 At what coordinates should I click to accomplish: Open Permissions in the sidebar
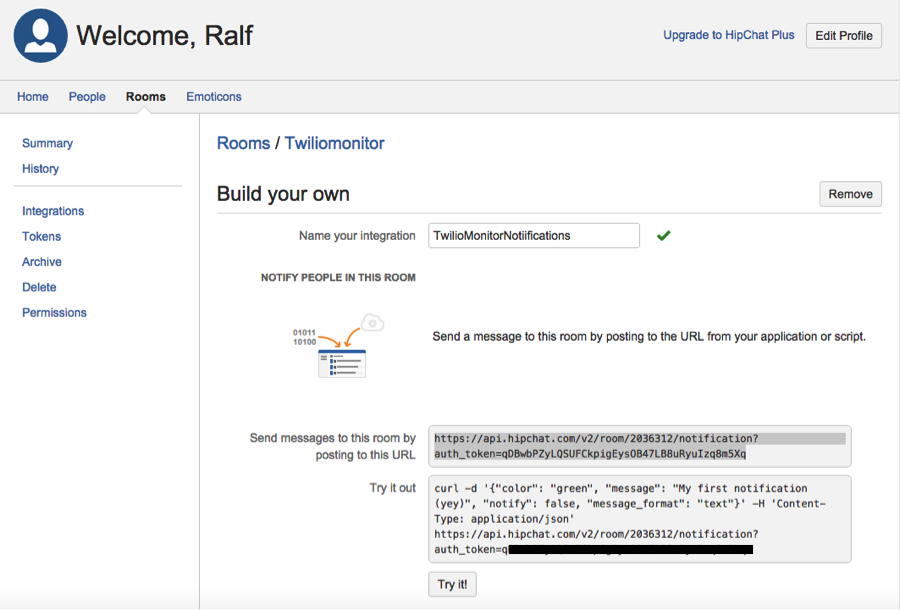(55, 312)
